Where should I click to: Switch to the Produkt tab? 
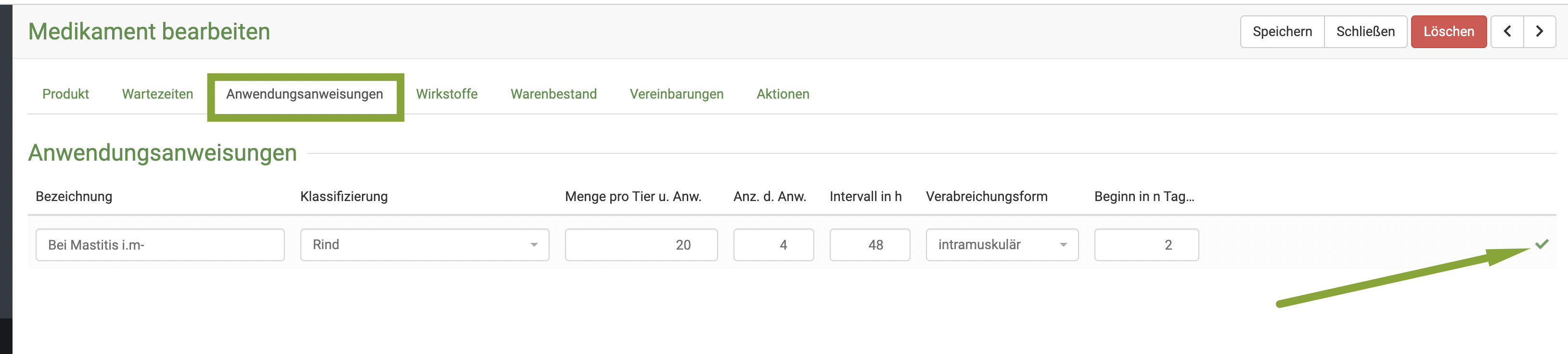click(66, 94)
